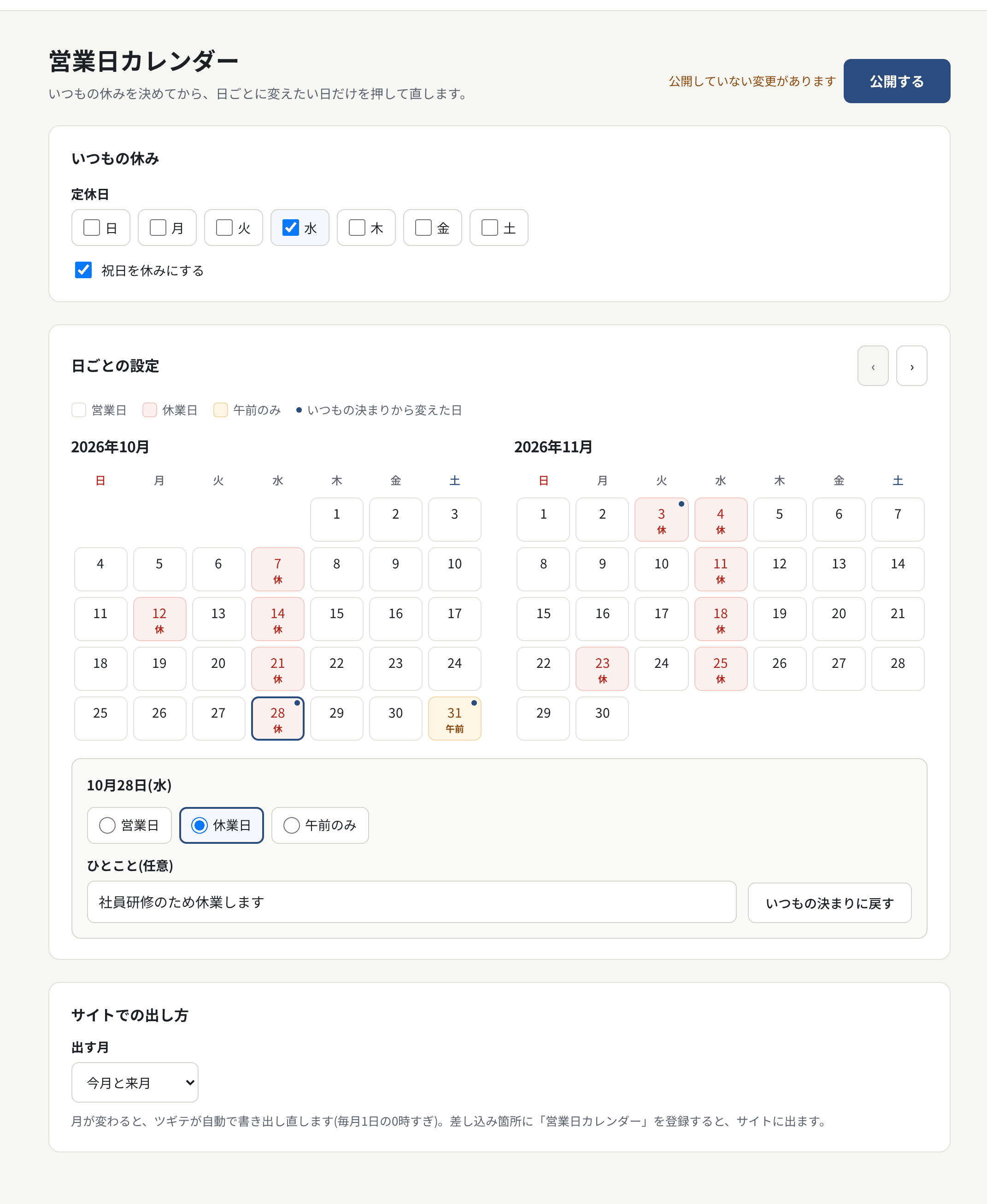Select October 15 in the calendar

pos(336,620)
